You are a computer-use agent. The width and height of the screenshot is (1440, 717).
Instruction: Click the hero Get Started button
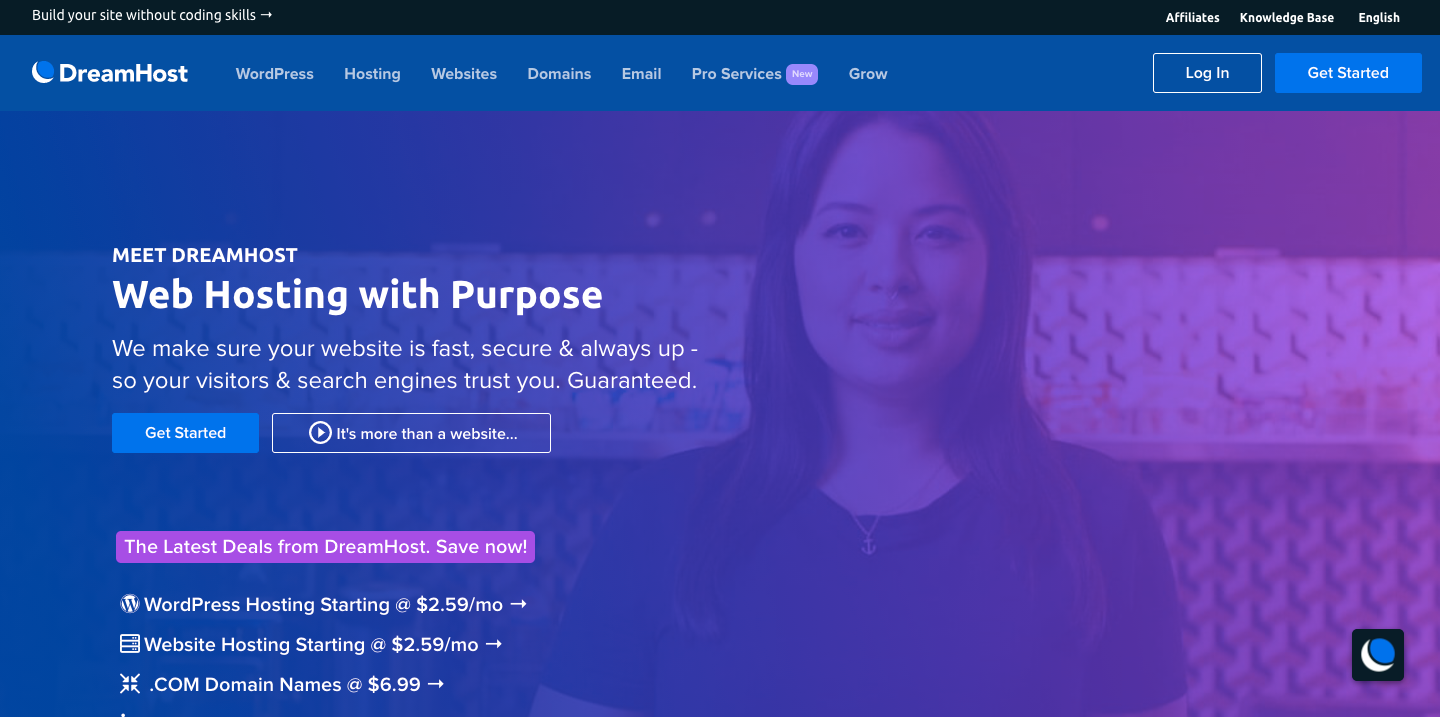pyautogui.click(x=185, y=433)
